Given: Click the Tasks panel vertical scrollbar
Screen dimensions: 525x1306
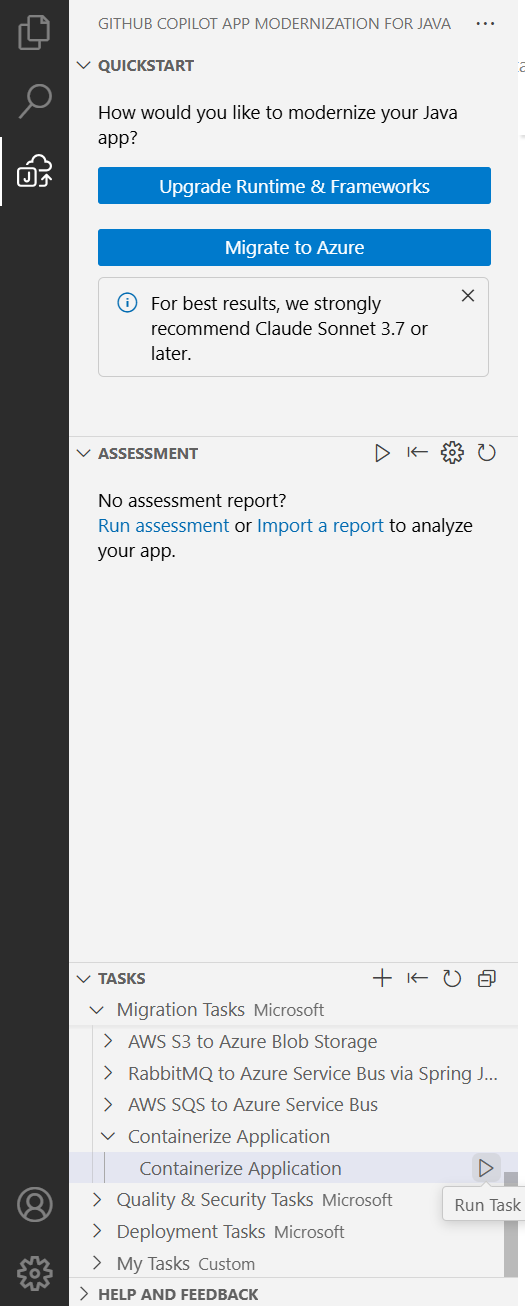Looking at the screenshot, I should pos(511,1224).
